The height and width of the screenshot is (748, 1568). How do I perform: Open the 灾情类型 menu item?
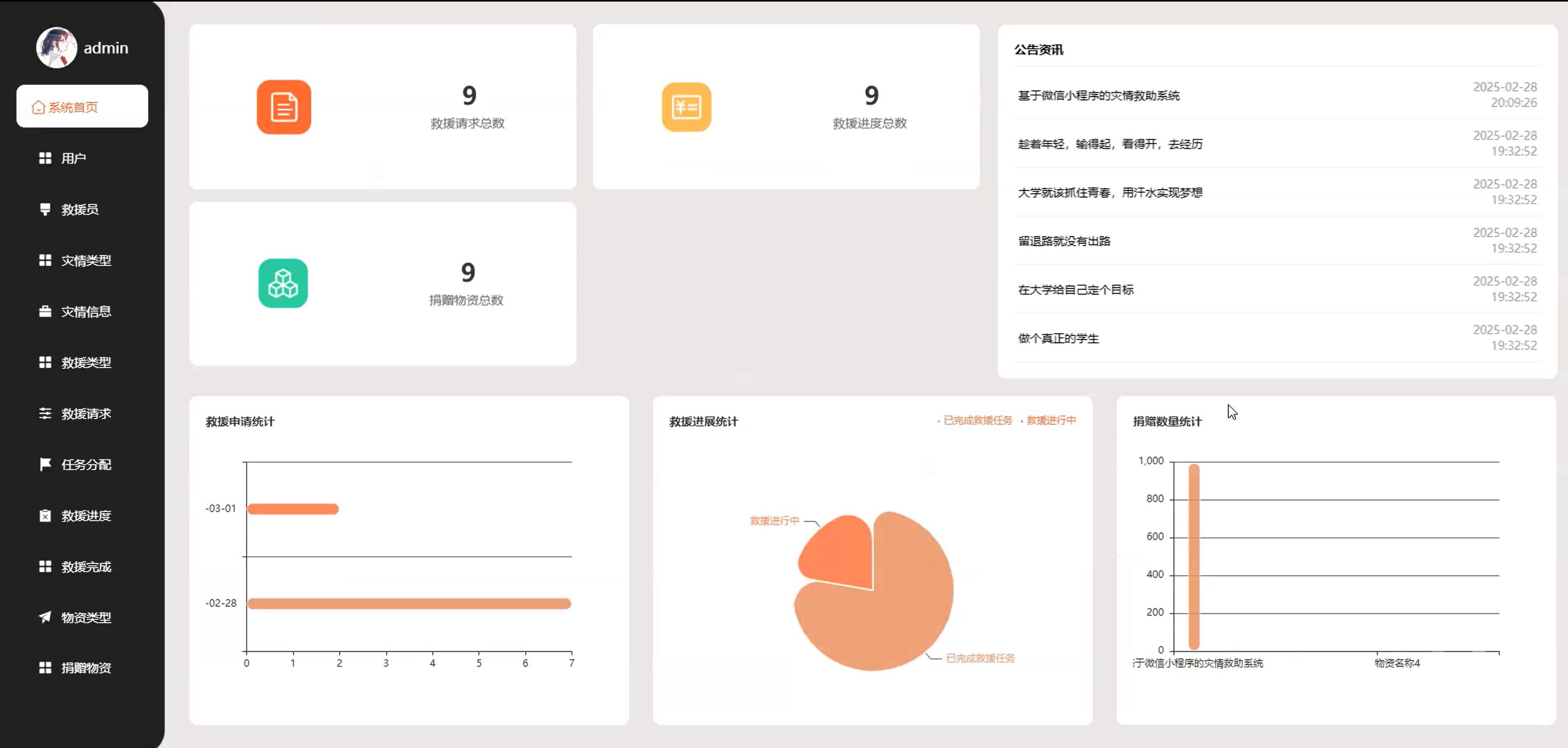[82, 260]
